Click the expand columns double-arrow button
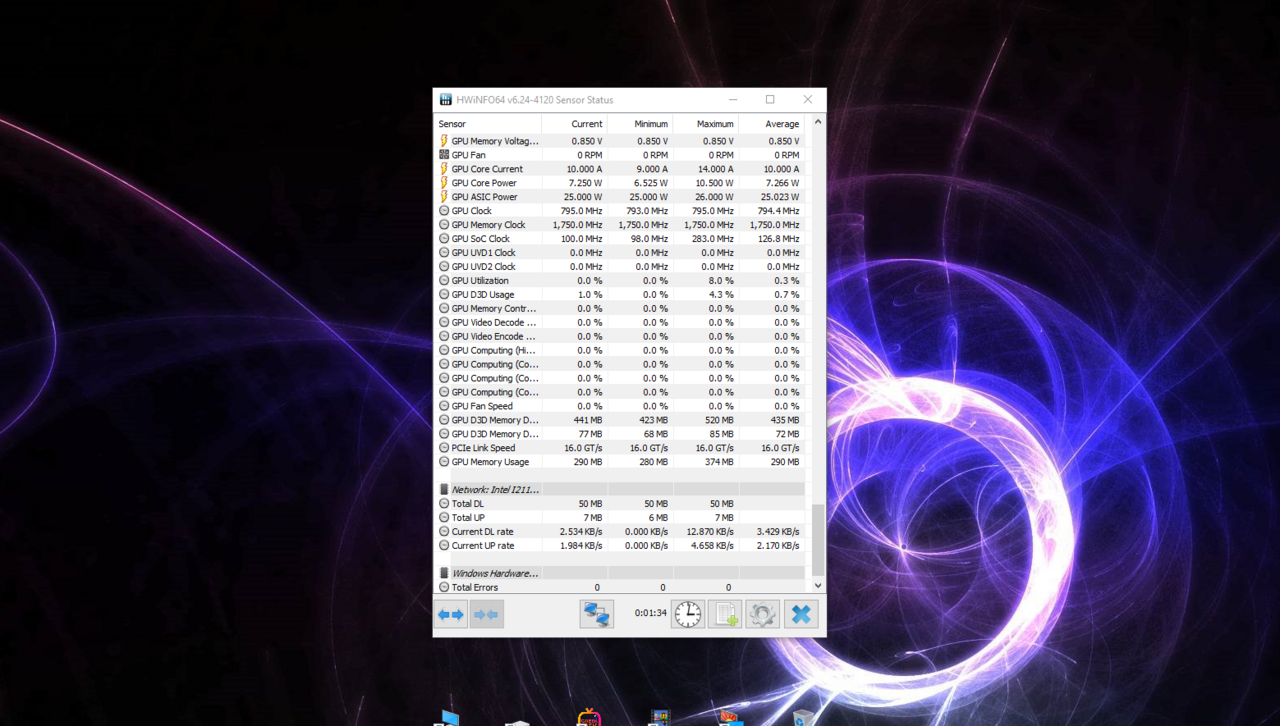The image size is (1280, 726). pos(451,614)
